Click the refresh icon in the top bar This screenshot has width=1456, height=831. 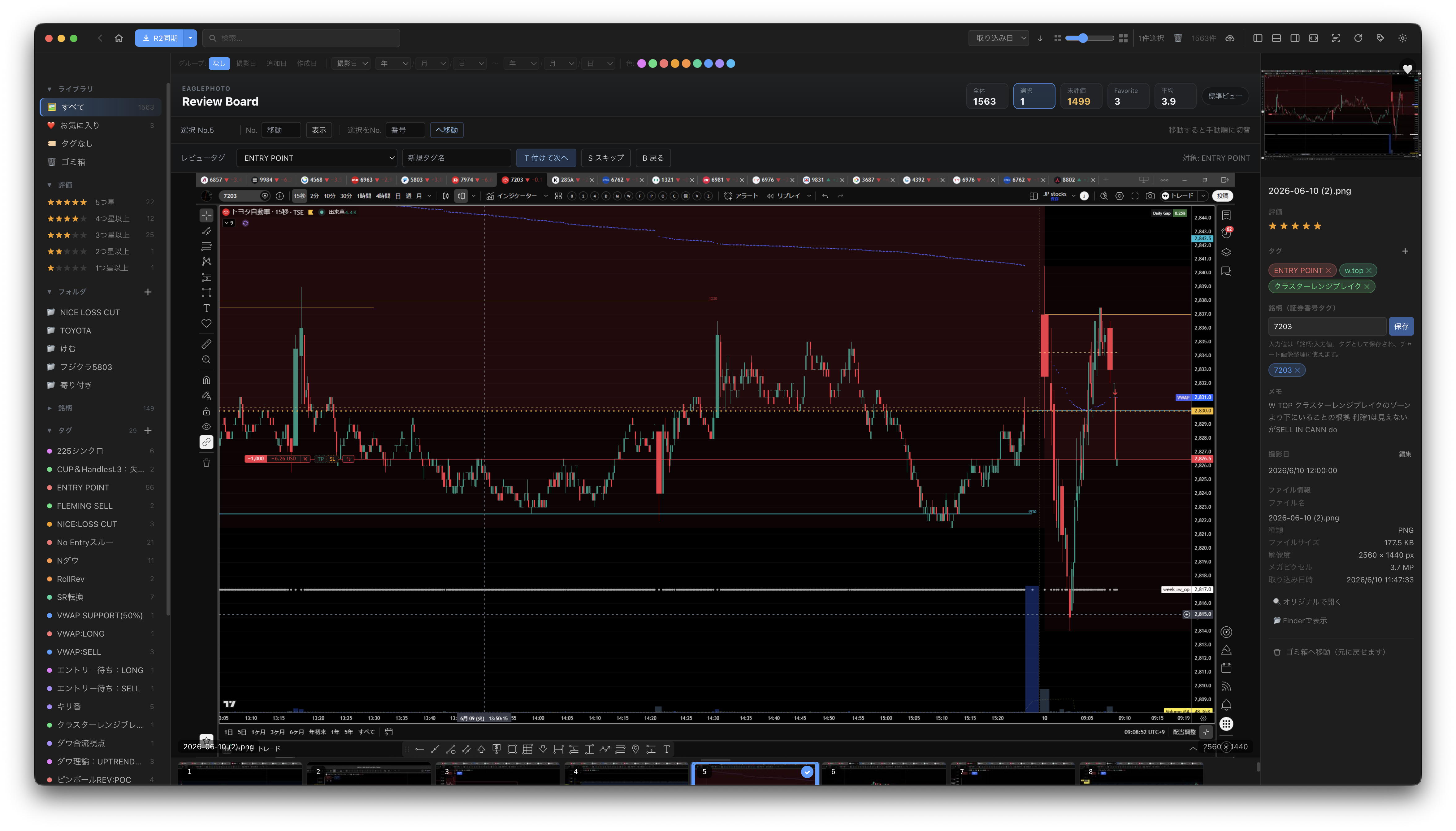click(1358, 38)
